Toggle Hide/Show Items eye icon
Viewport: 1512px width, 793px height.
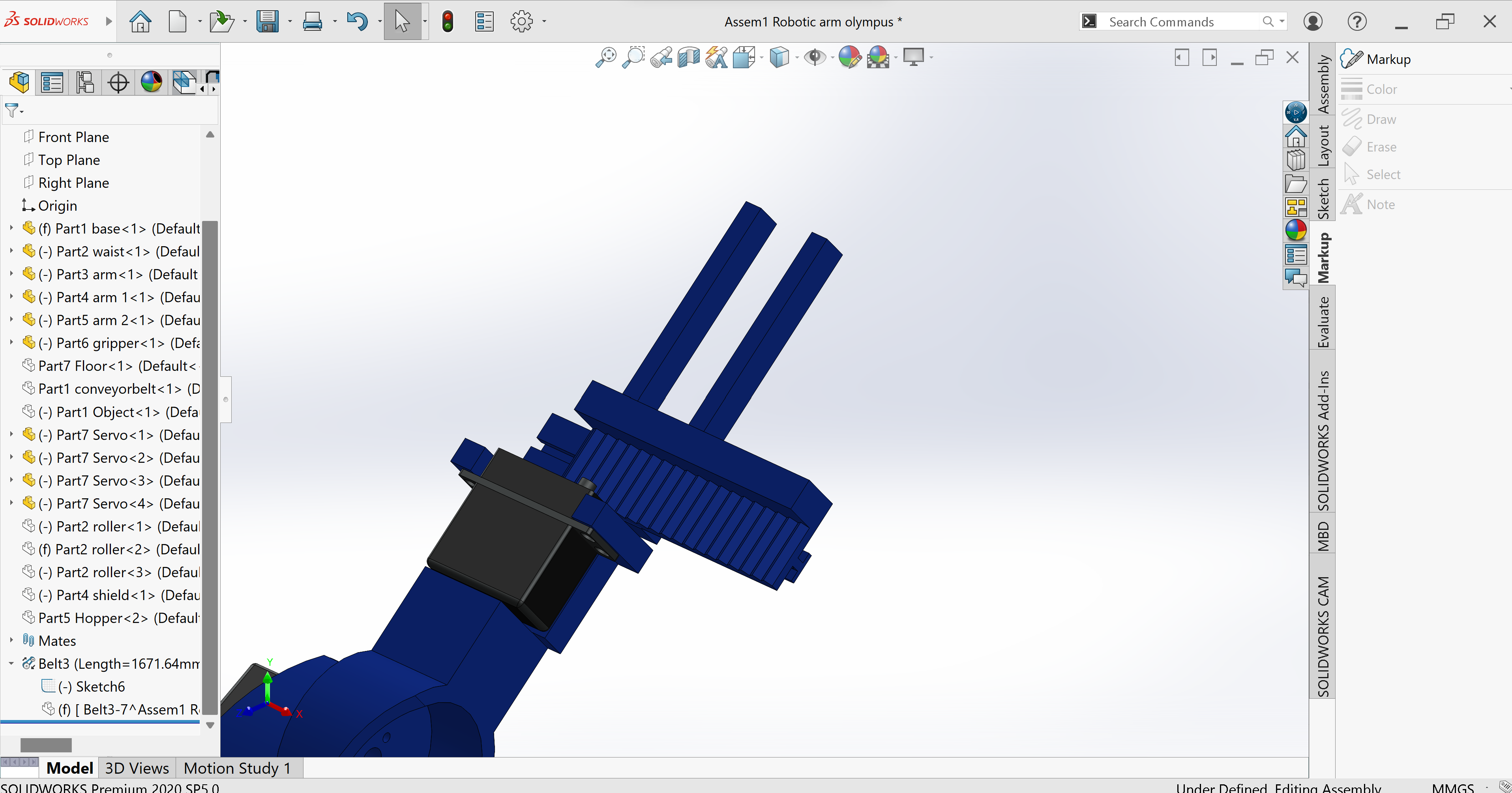point(815,58)
